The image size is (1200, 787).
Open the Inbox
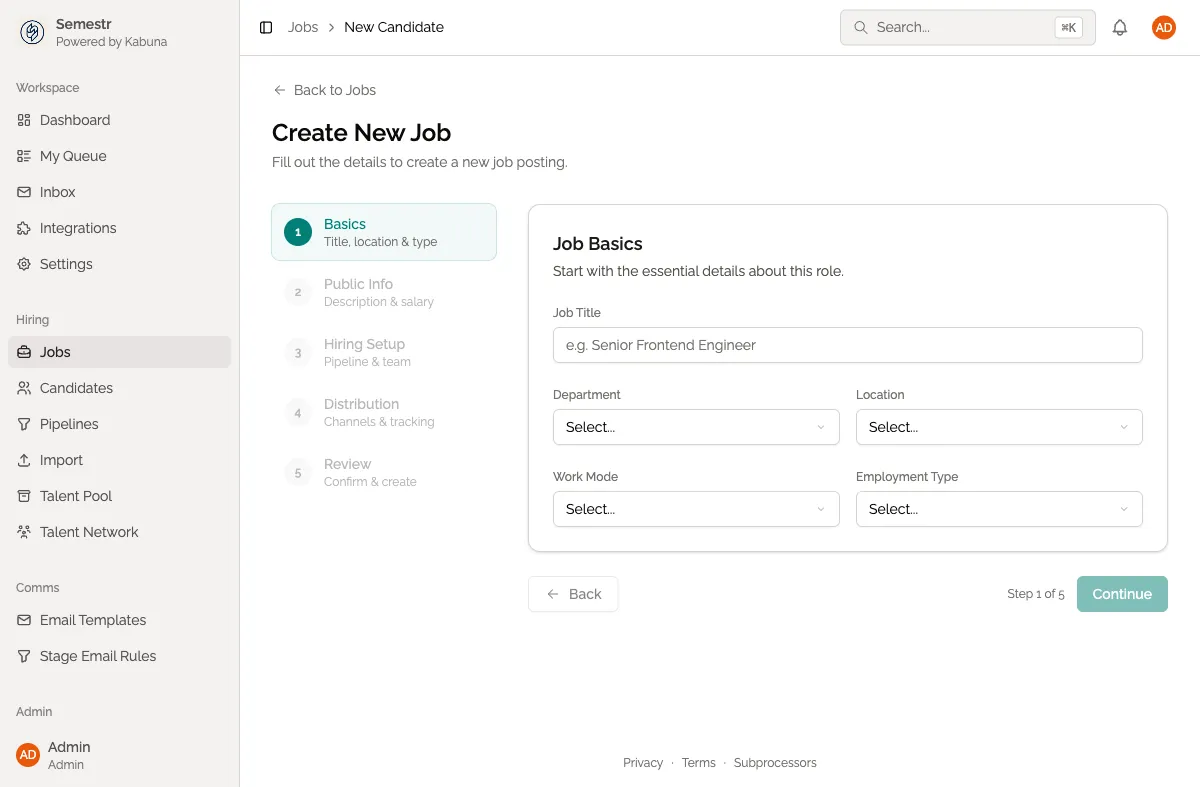tap(57, 192)
